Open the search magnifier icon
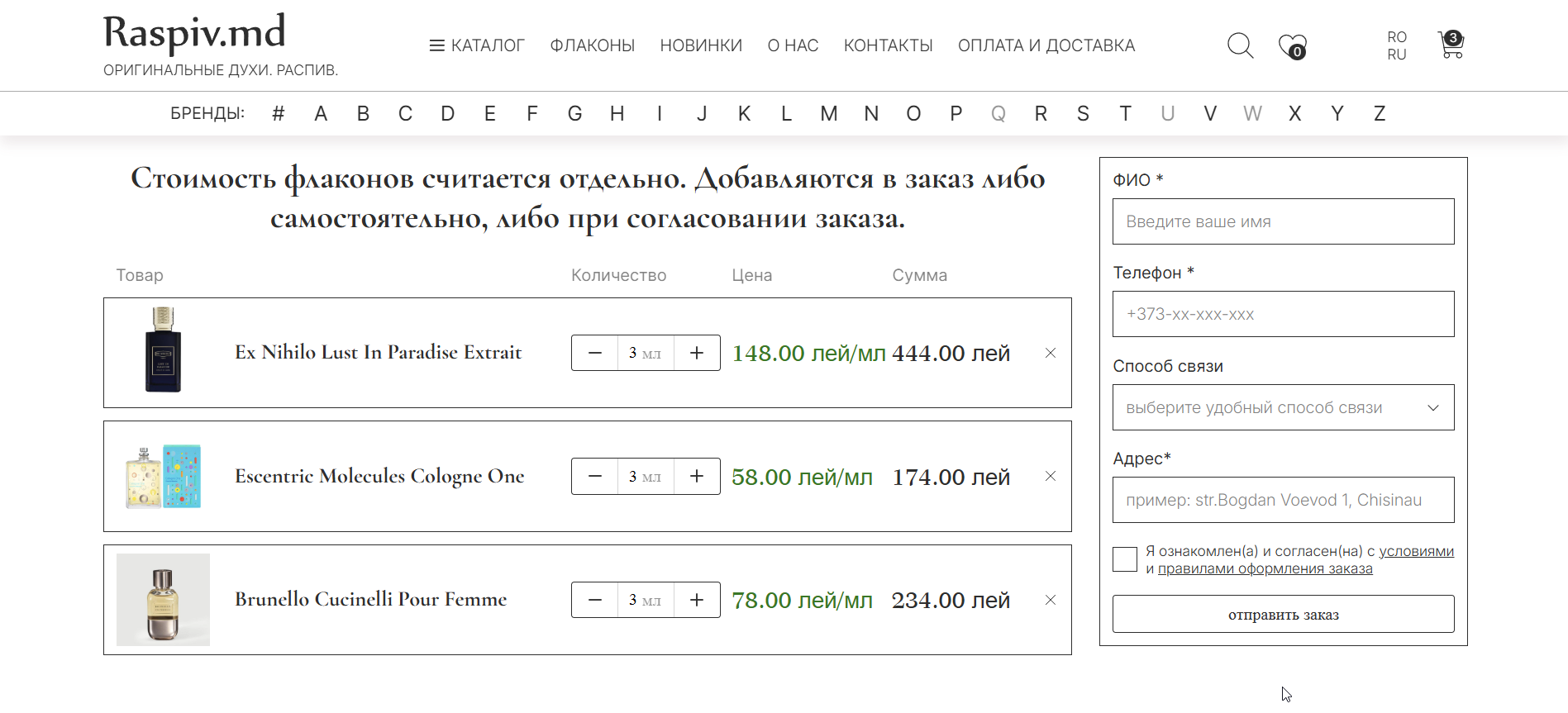Viewport: 1568px width, 713px height. coord(1240,45)
